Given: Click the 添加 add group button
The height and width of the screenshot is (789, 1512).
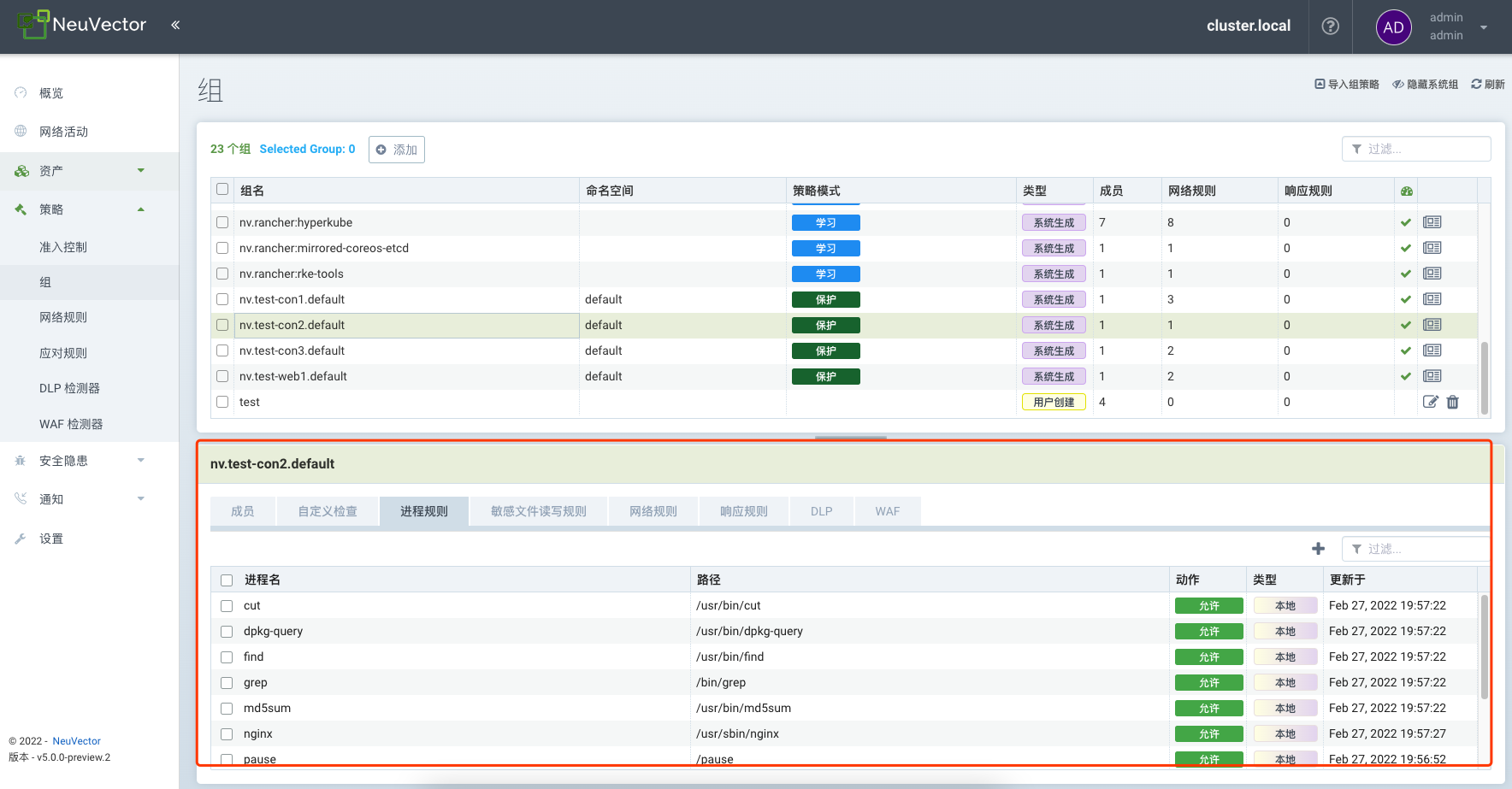Looking at the screenshot, I should 397,150.
